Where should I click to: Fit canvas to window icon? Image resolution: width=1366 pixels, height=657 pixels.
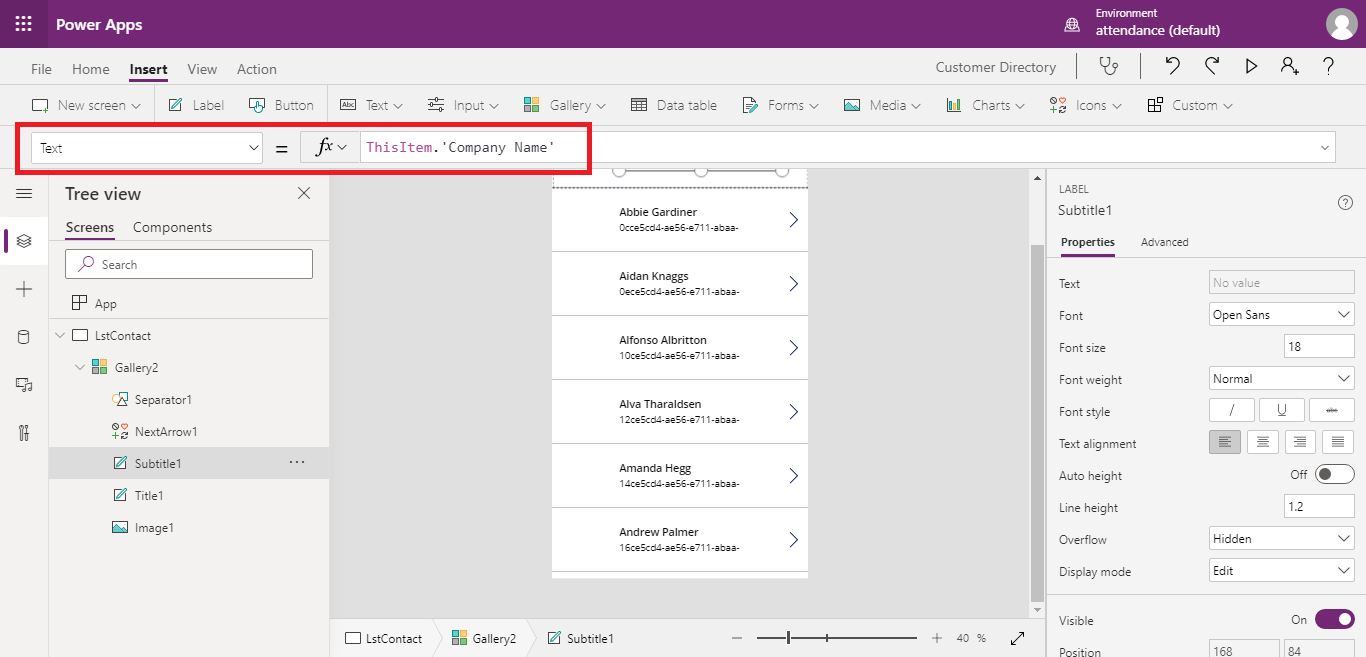(x=1017, y=638)
